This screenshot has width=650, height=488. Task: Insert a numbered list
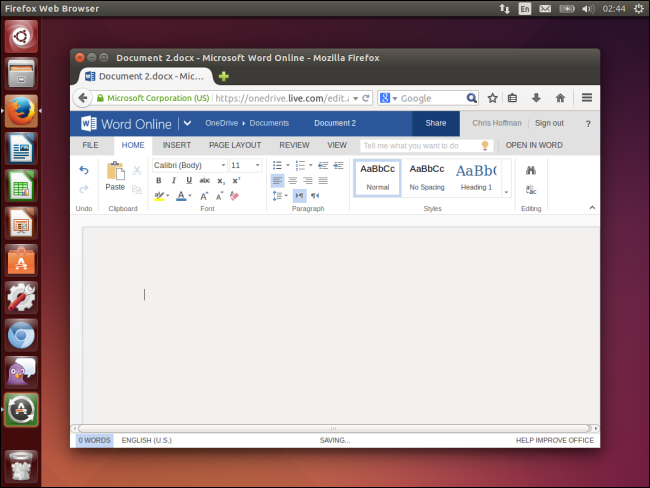pyautogui.click(x=300, y=165)
